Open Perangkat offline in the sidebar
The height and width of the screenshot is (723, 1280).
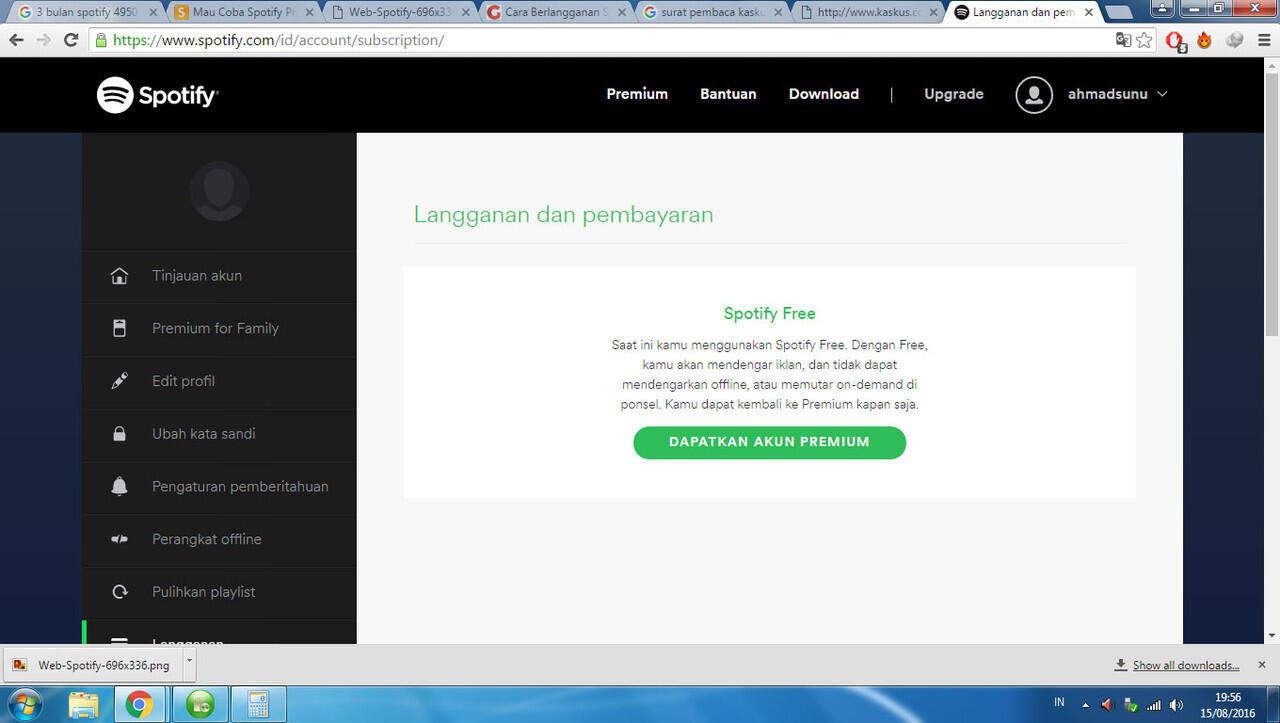pos(207,539)
